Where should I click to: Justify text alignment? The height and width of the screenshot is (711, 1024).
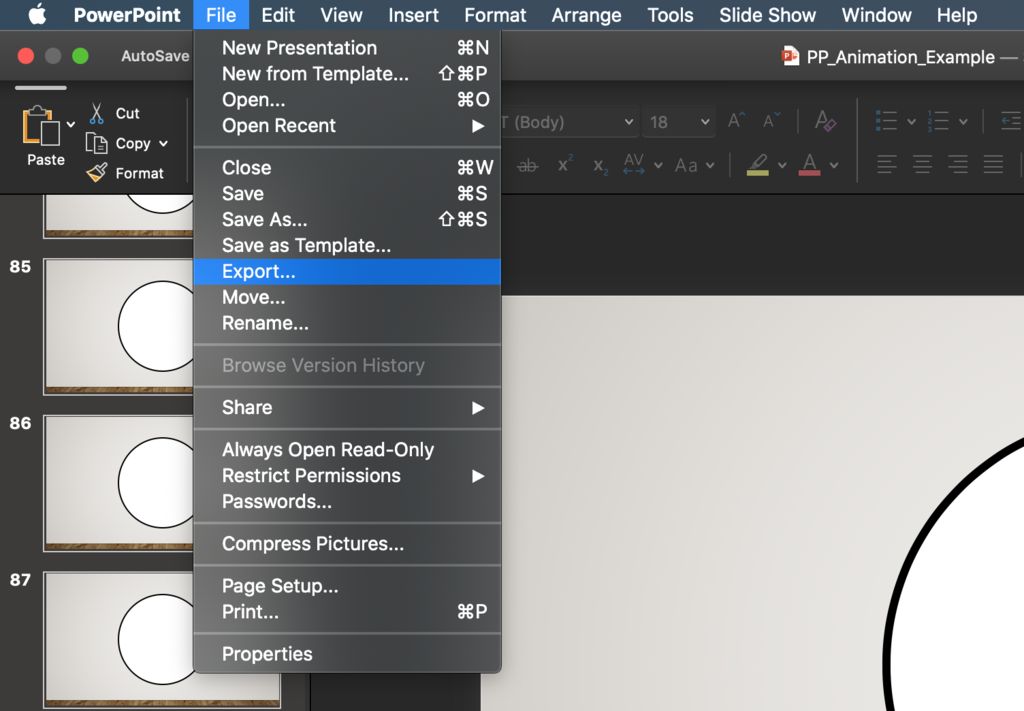[x=993, y=164]
